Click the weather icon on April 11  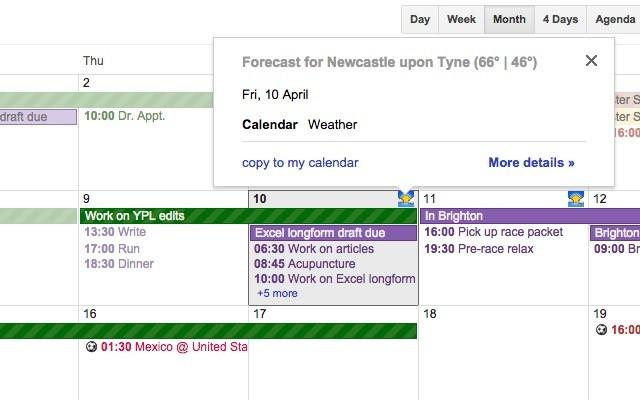(x=576, y=199)
